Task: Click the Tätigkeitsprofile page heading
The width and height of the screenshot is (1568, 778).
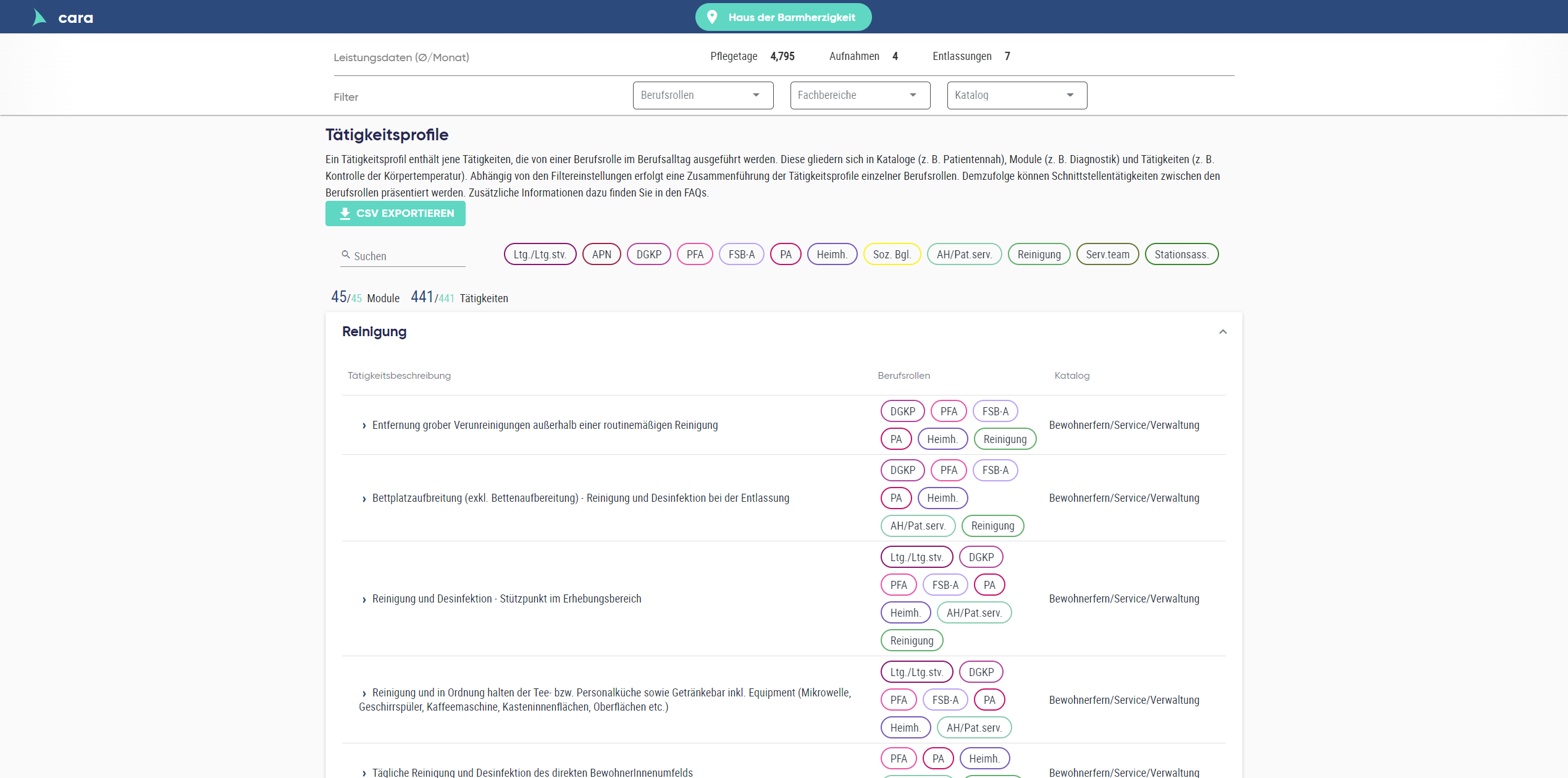Action: [x=387, y=135]
